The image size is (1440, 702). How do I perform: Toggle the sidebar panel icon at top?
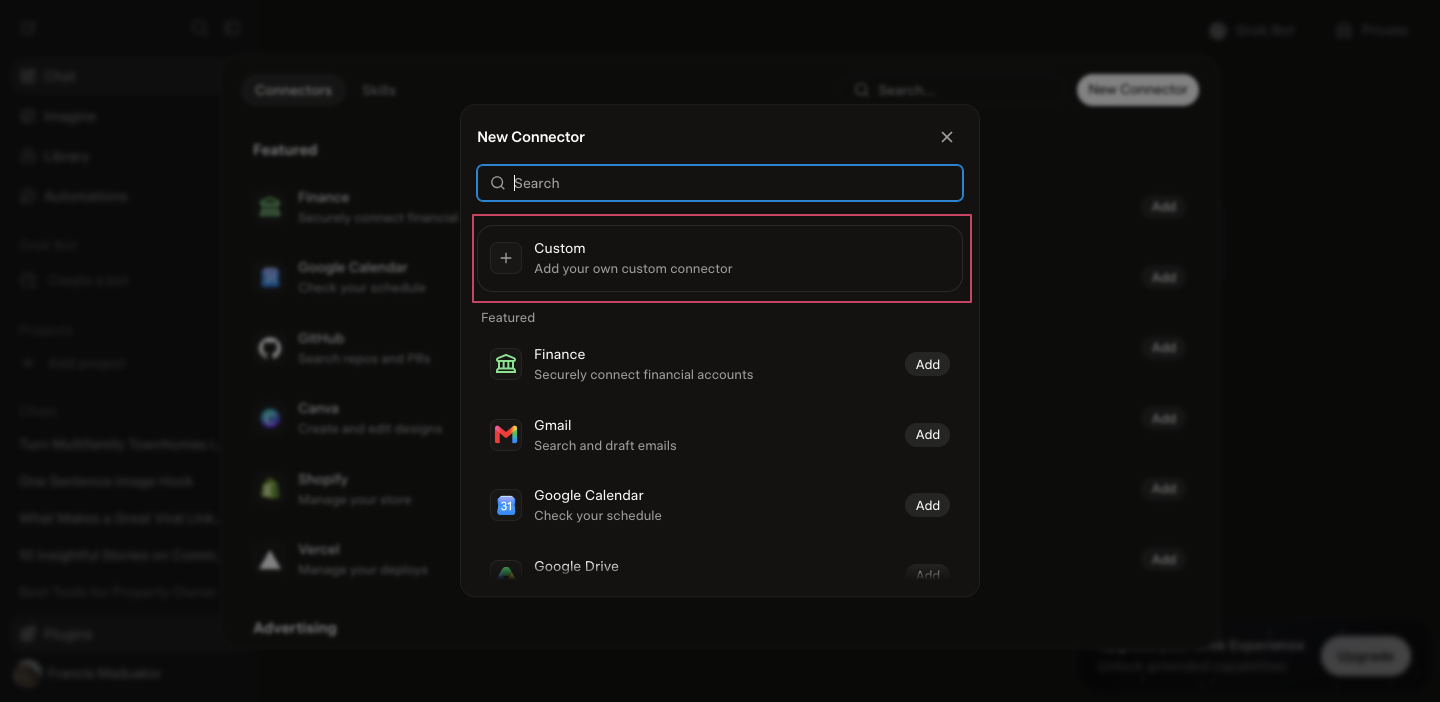tap(233, 28)
